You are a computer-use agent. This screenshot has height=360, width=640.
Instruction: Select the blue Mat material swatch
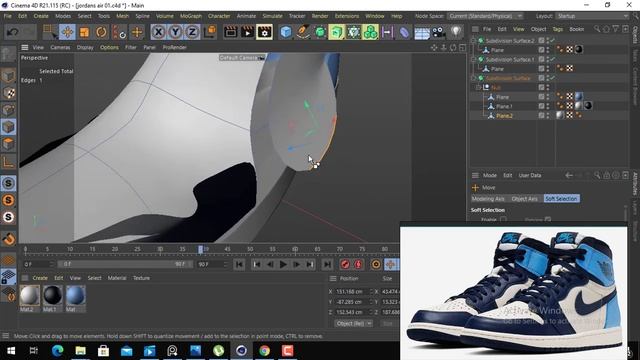[76, 296]
